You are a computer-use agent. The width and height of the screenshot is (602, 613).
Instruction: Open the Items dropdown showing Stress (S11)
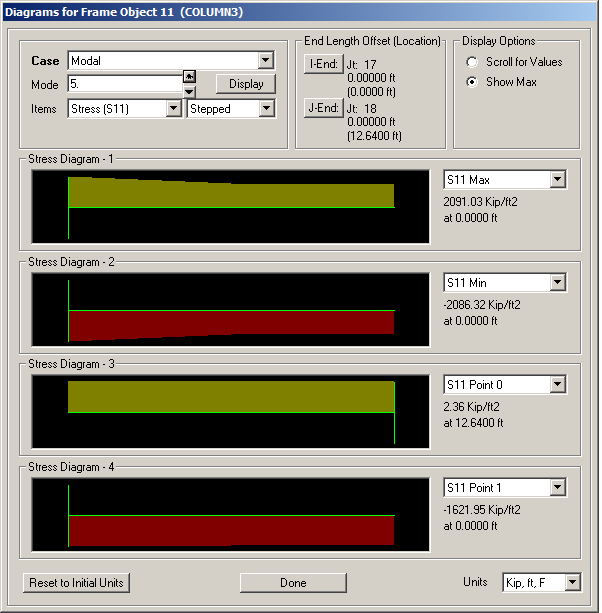[x=124, y=109]
